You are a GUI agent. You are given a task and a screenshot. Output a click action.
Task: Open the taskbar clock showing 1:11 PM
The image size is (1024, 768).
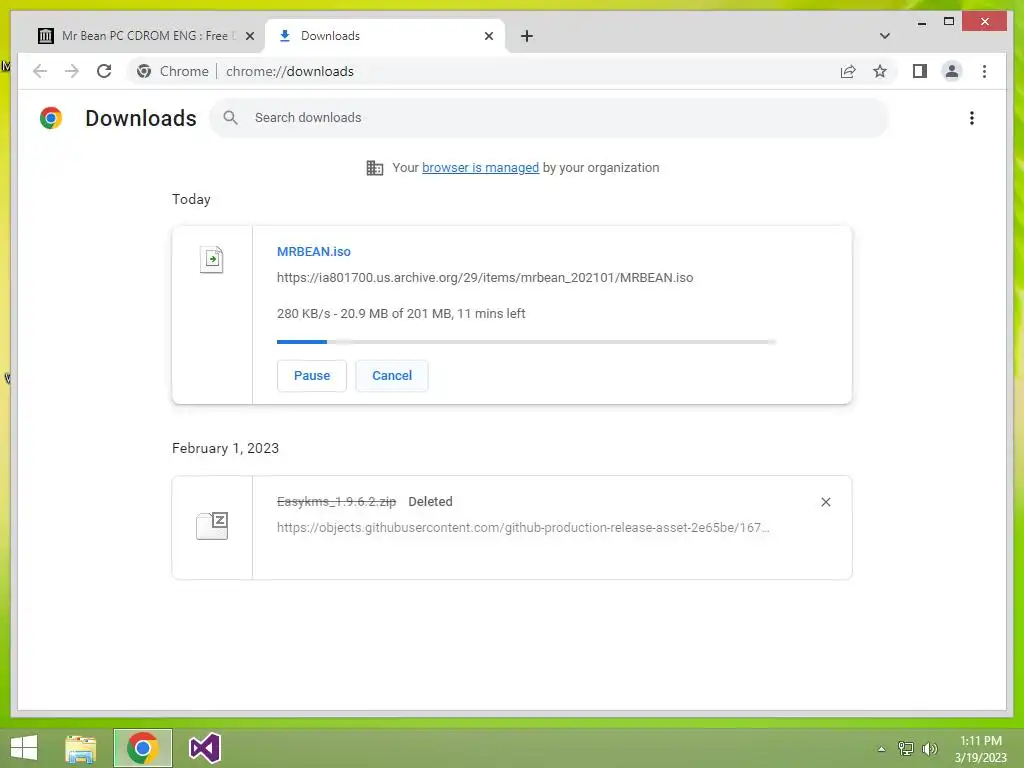coord(981,749)
